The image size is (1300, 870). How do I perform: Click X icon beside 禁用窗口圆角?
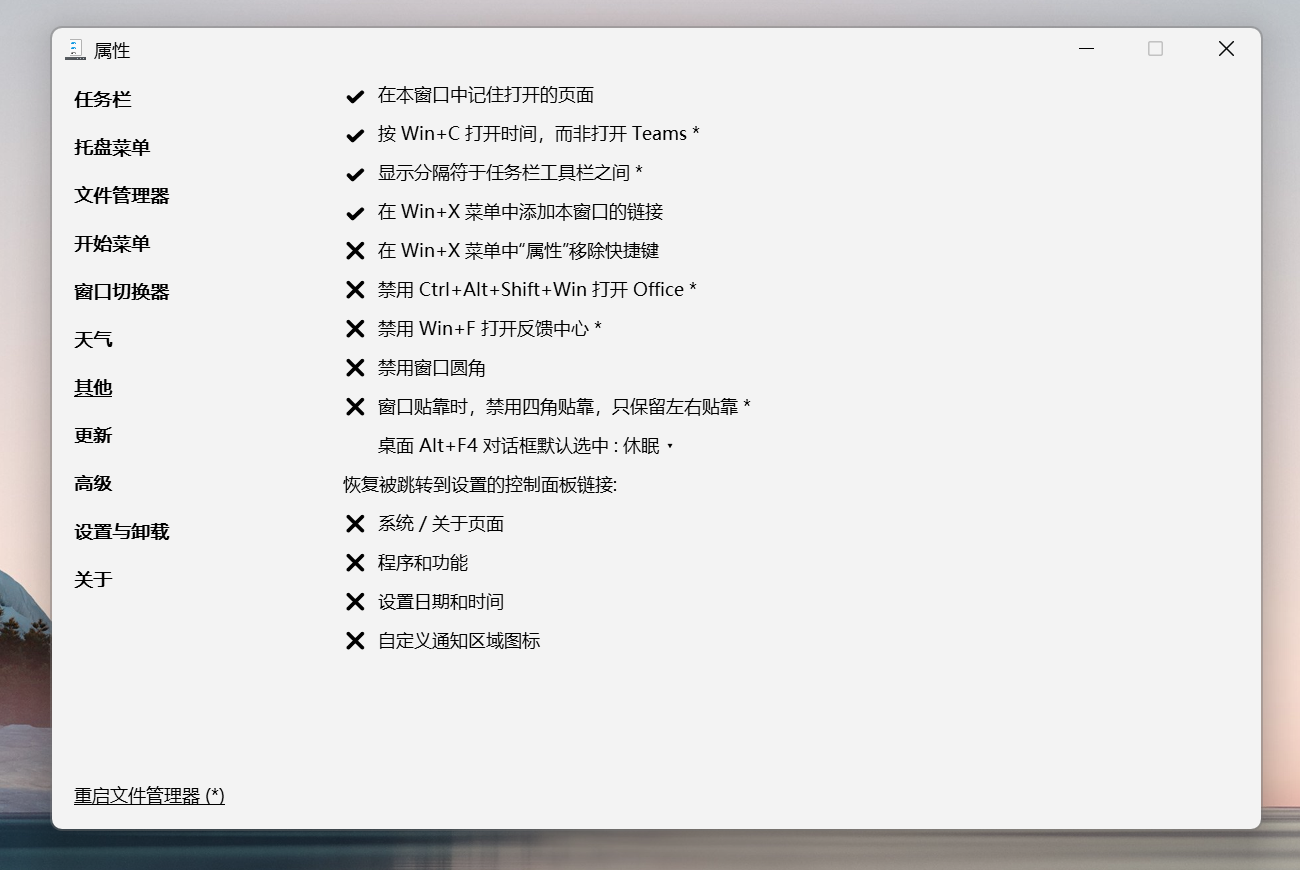tap(355, 368)
